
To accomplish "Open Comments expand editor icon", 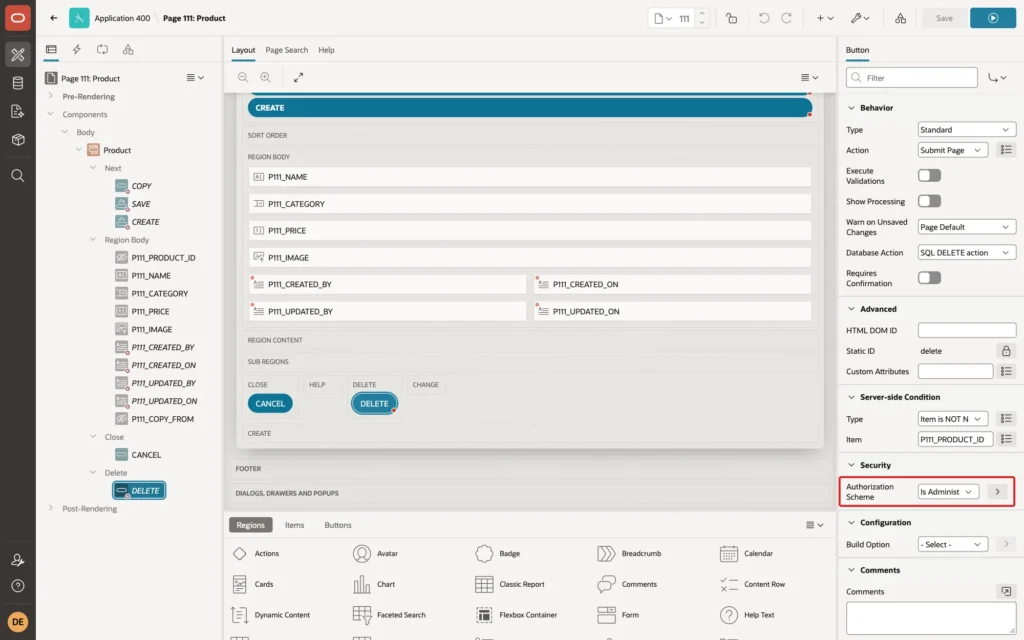I will pos(1006,591).
